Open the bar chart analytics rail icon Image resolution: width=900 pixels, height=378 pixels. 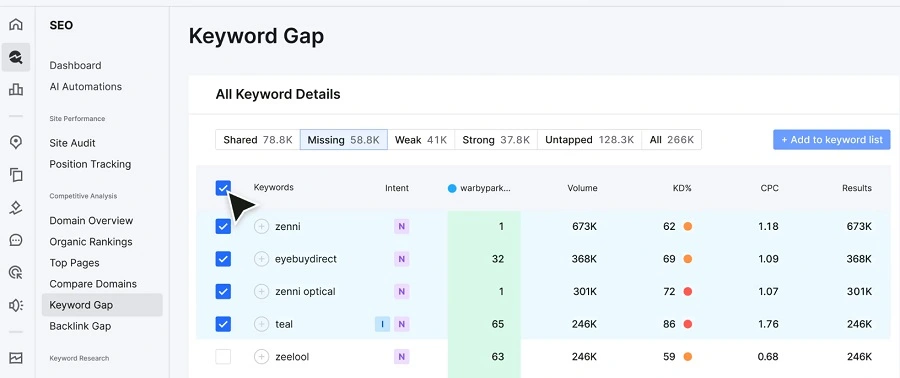coord(16,89)
